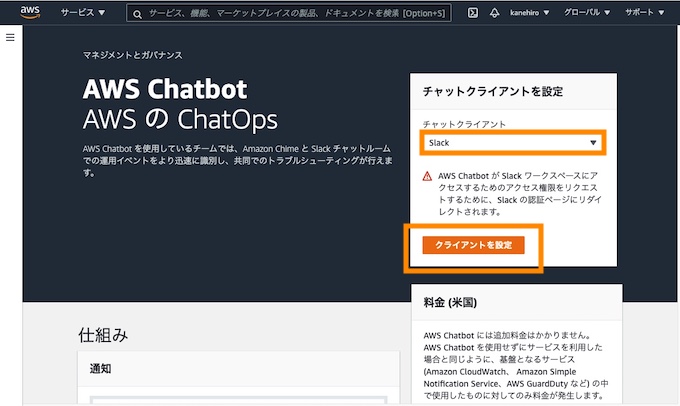Click the 料金 (米国) panel heading
The height and width of the screenshot is (406, 680).
coord(450,302)
